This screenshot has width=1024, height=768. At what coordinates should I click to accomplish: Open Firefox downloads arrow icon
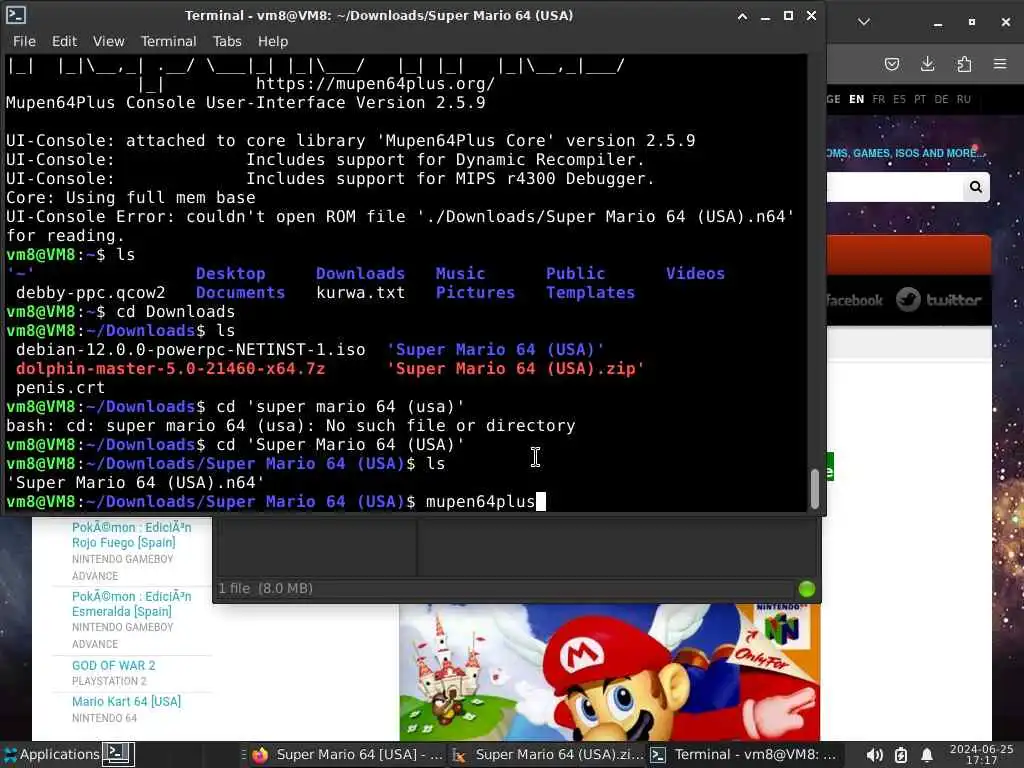pos(927,64)
